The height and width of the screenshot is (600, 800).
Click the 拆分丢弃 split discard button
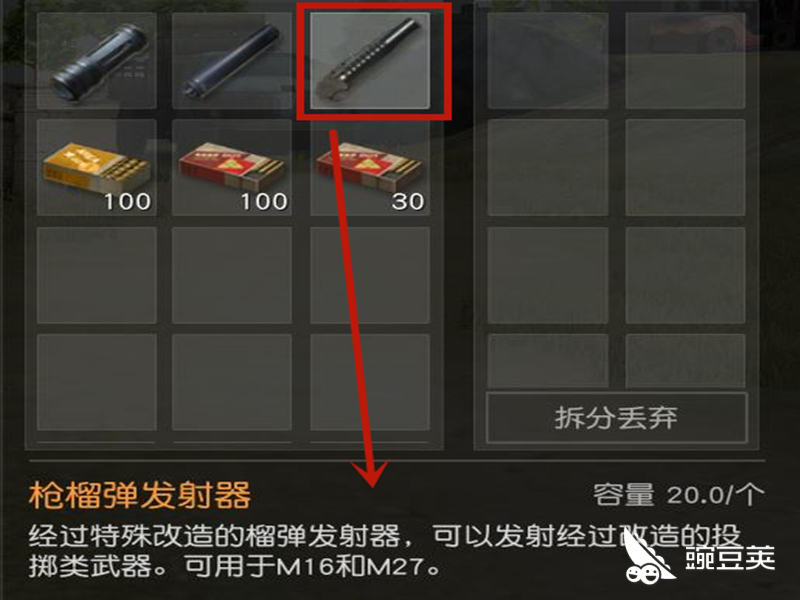pyautogui.click(x=616, y=418)
